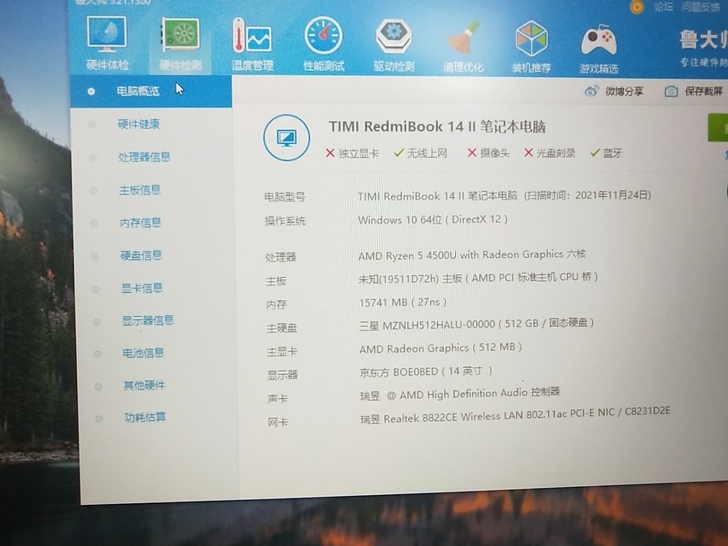Open 装机推荐 cube icon
Image resolution: width=728 pixels, height=546 pixels.
click(531, 47)
